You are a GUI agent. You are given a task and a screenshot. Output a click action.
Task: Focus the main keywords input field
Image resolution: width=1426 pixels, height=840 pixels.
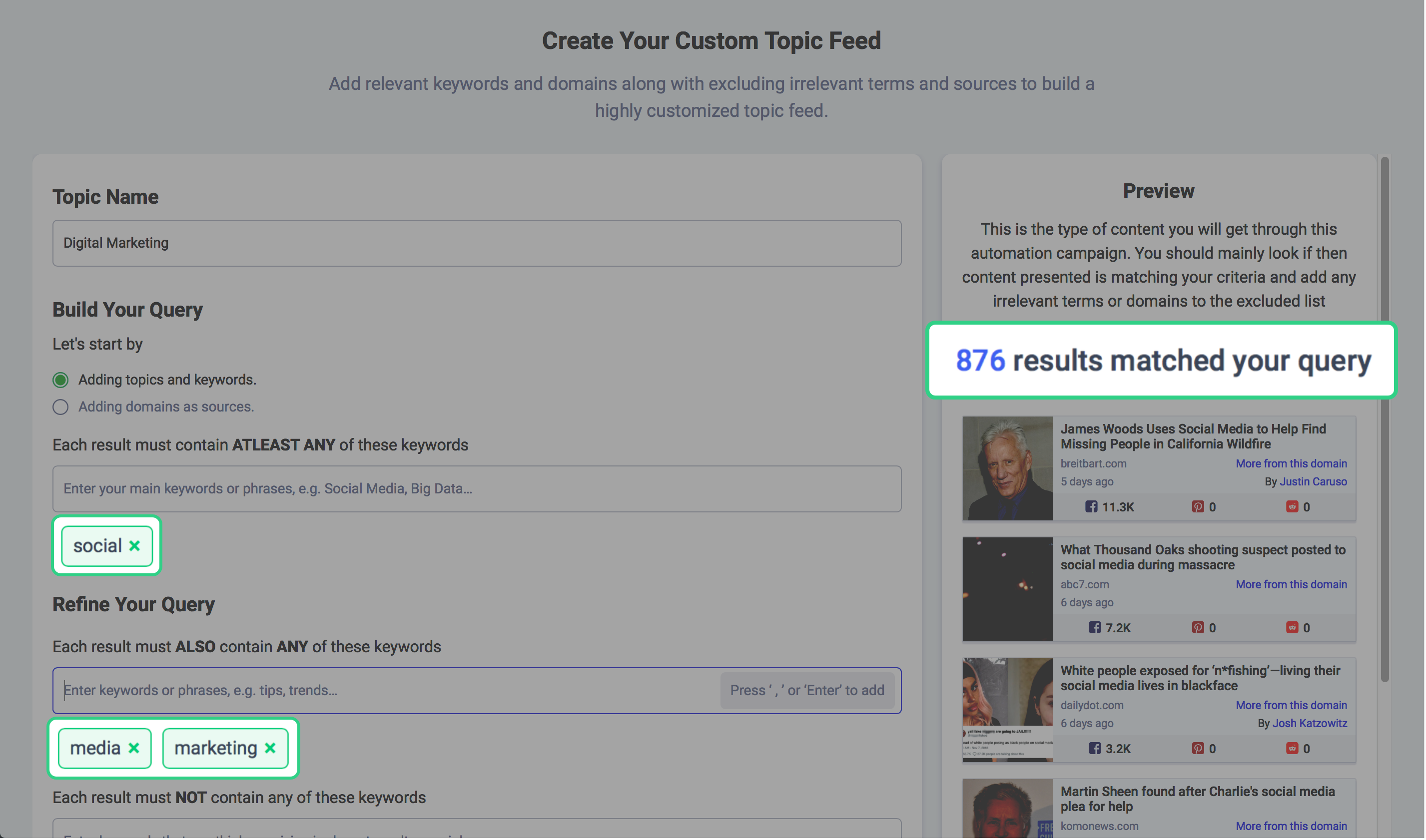pos(477,489)
